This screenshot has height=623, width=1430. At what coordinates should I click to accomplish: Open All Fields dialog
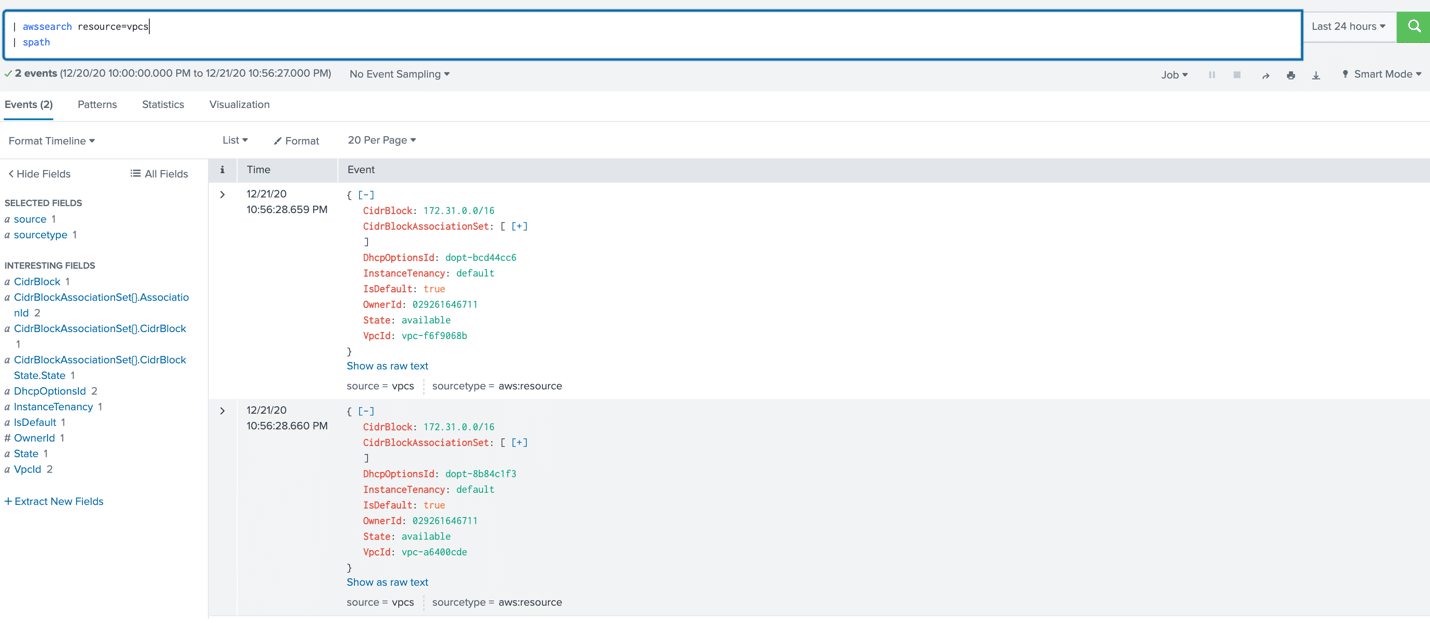(159, 174)
